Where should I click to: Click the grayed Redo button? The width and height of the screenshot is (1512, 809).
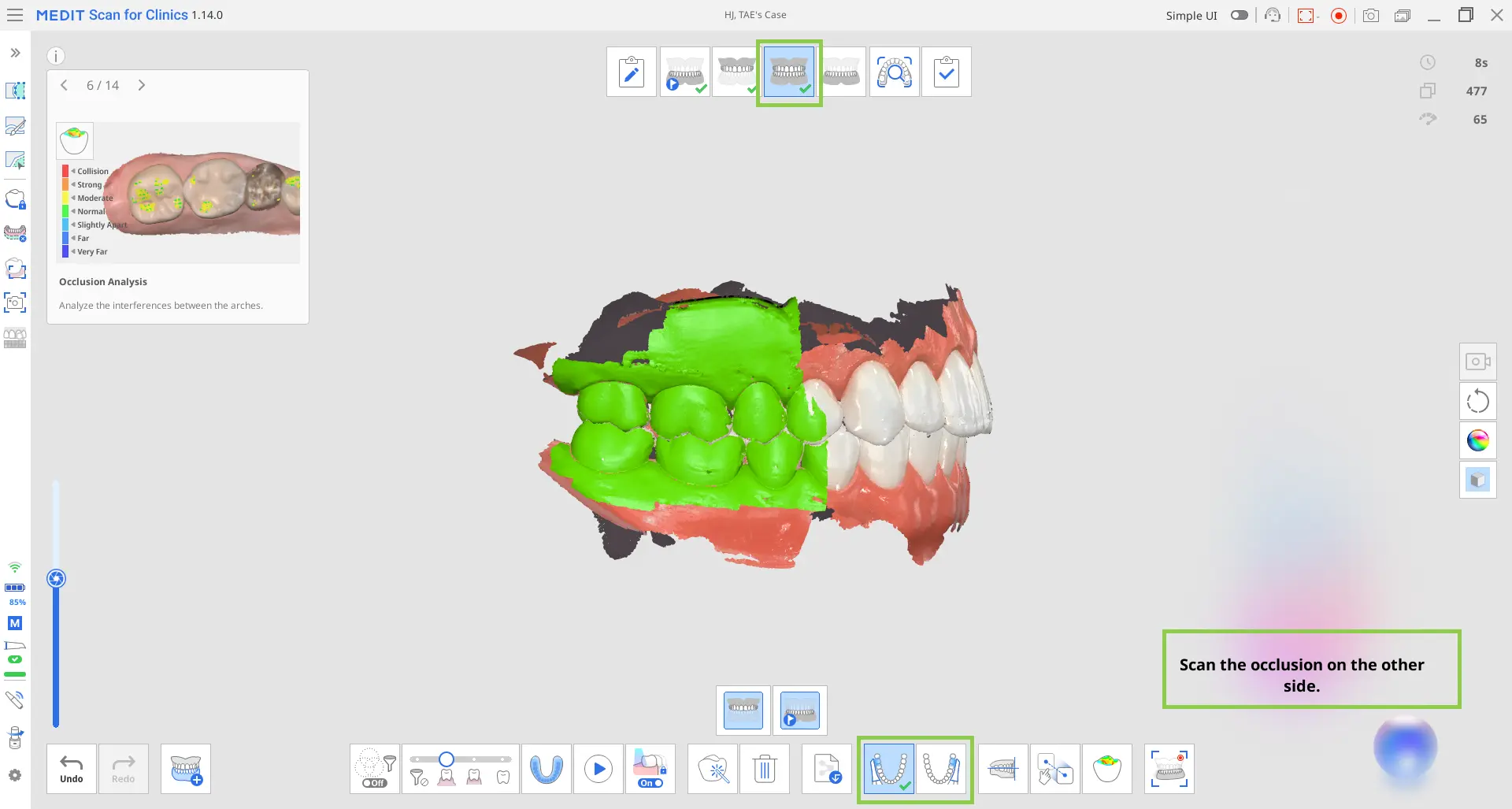[124, 769]
